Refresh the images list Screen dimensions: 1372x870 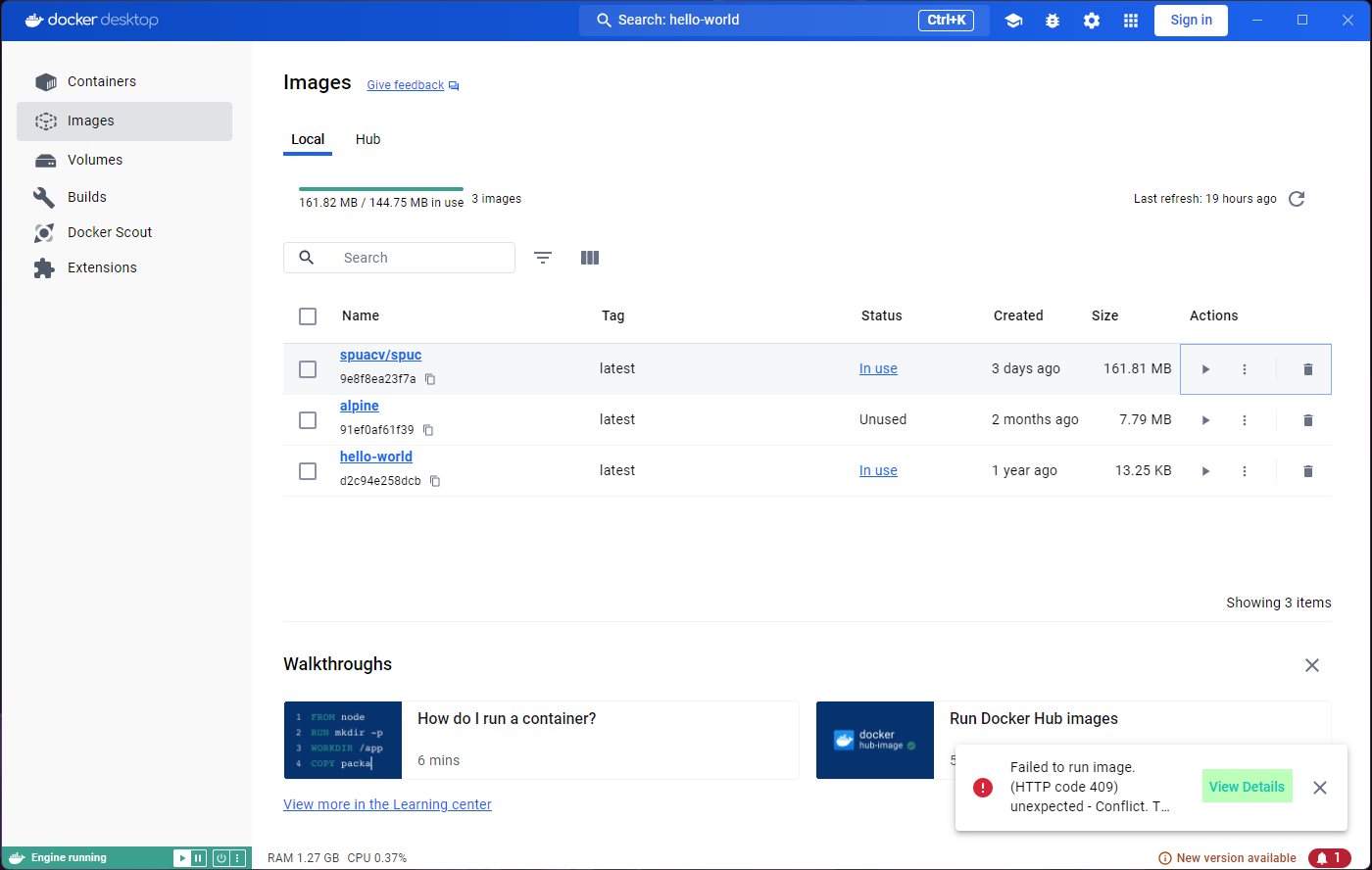[1297, 199]
